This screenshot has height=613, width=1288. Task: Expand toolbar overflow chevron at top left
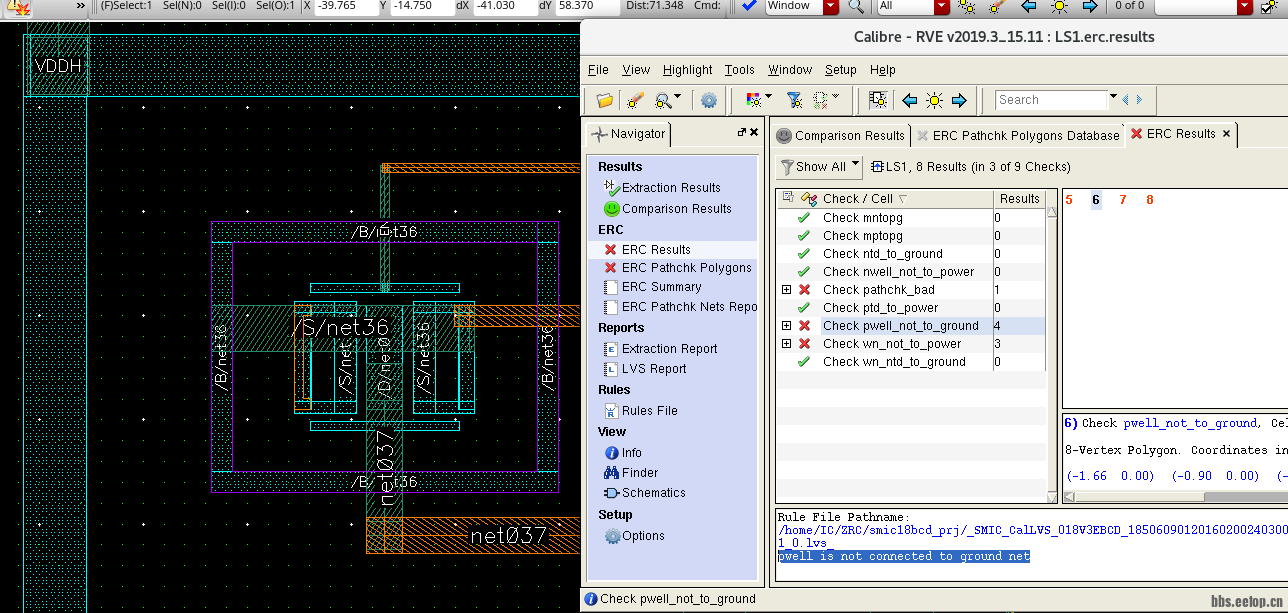point(81,6)
